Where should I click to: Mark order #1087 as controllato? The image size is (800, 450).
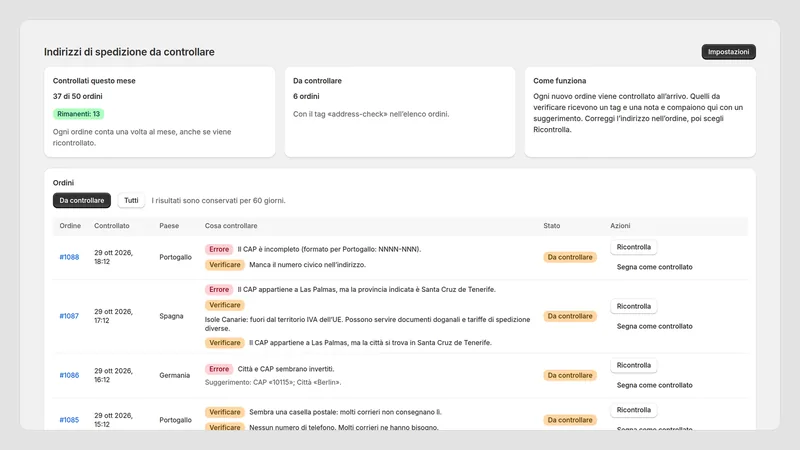tap(655, 326)
